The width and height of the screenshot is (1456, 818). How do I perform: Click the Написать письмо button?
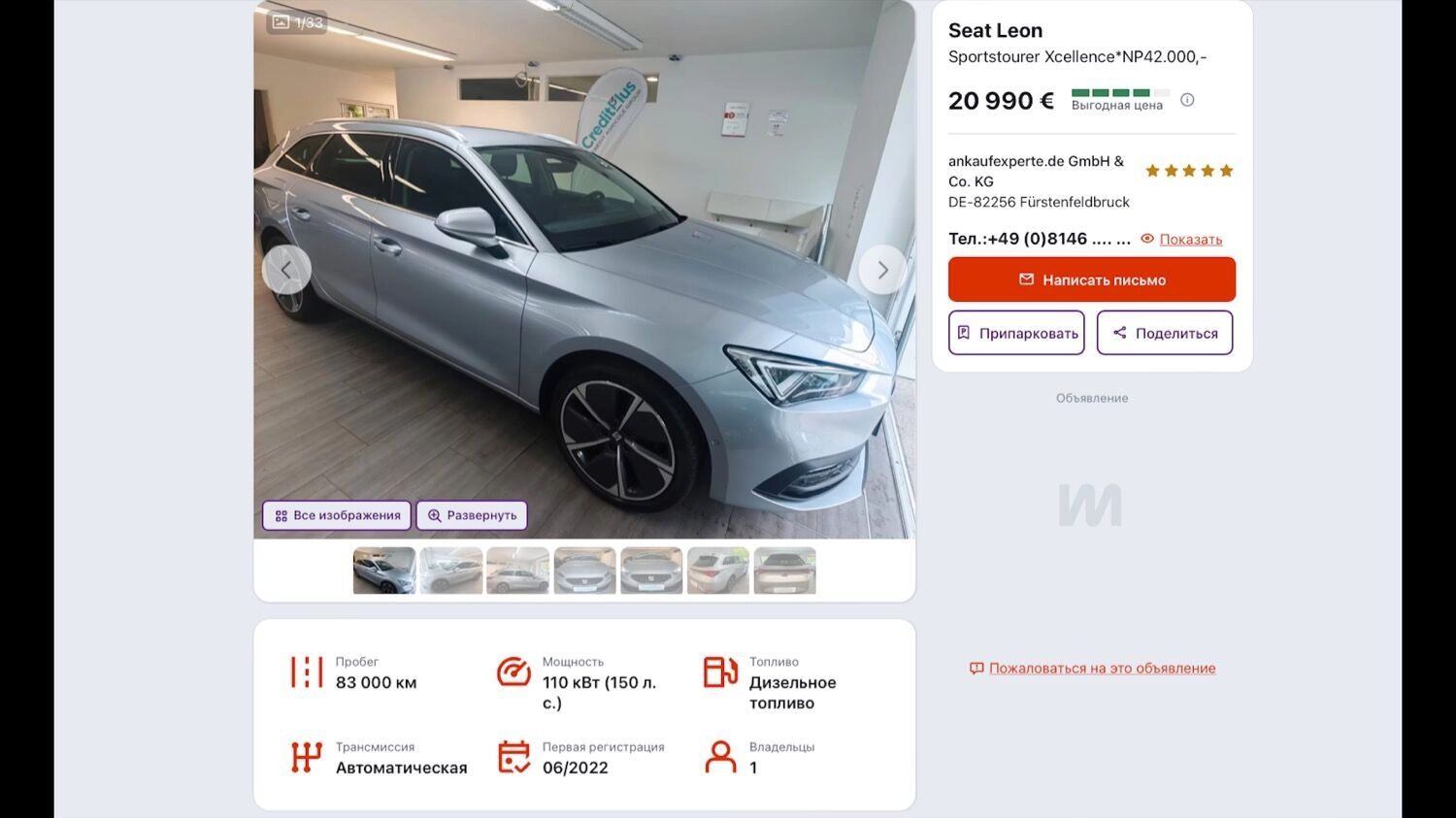coord(1092,279)
